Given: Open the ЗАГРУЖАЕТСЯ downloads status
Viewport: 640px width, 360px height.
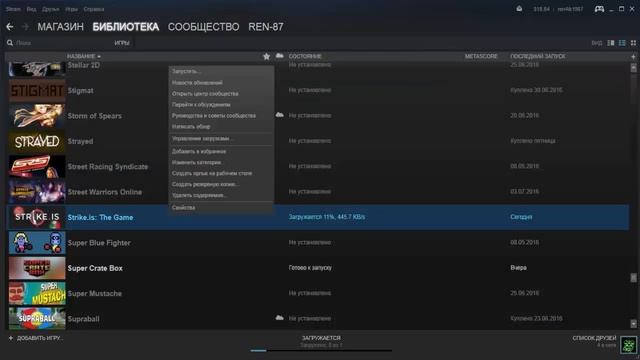Looking at the screenshot, I should pyautogui.click(x=321, y=338).
